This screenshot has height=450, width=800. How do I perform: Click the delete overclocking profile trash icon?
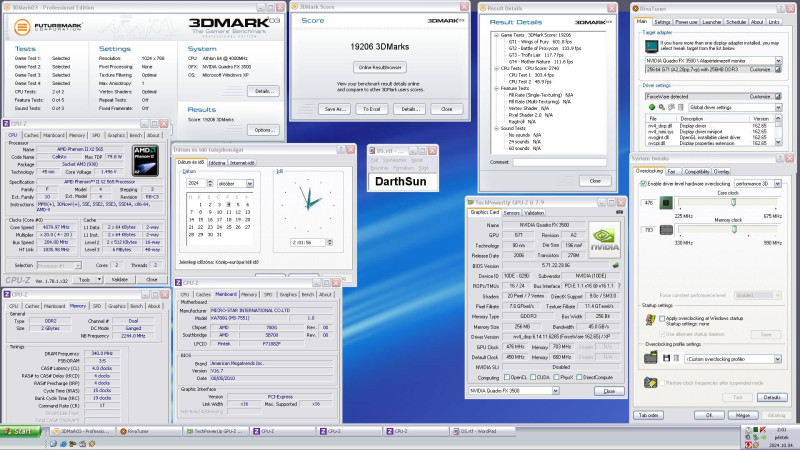(x=676, y=359)
